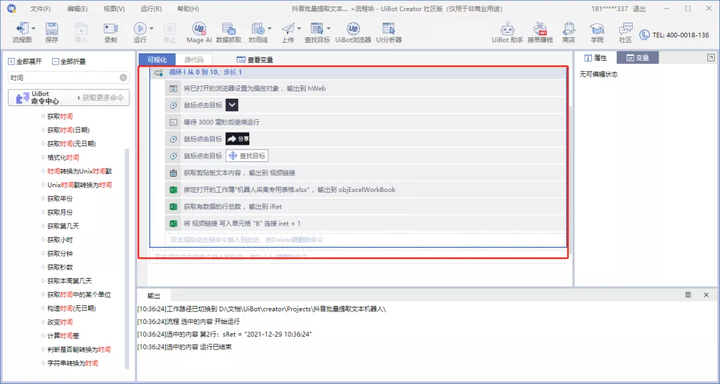The width and height of the screenshot is (720, 384).
Task: Open the 视图(V) menu
Action: (114, 9)
